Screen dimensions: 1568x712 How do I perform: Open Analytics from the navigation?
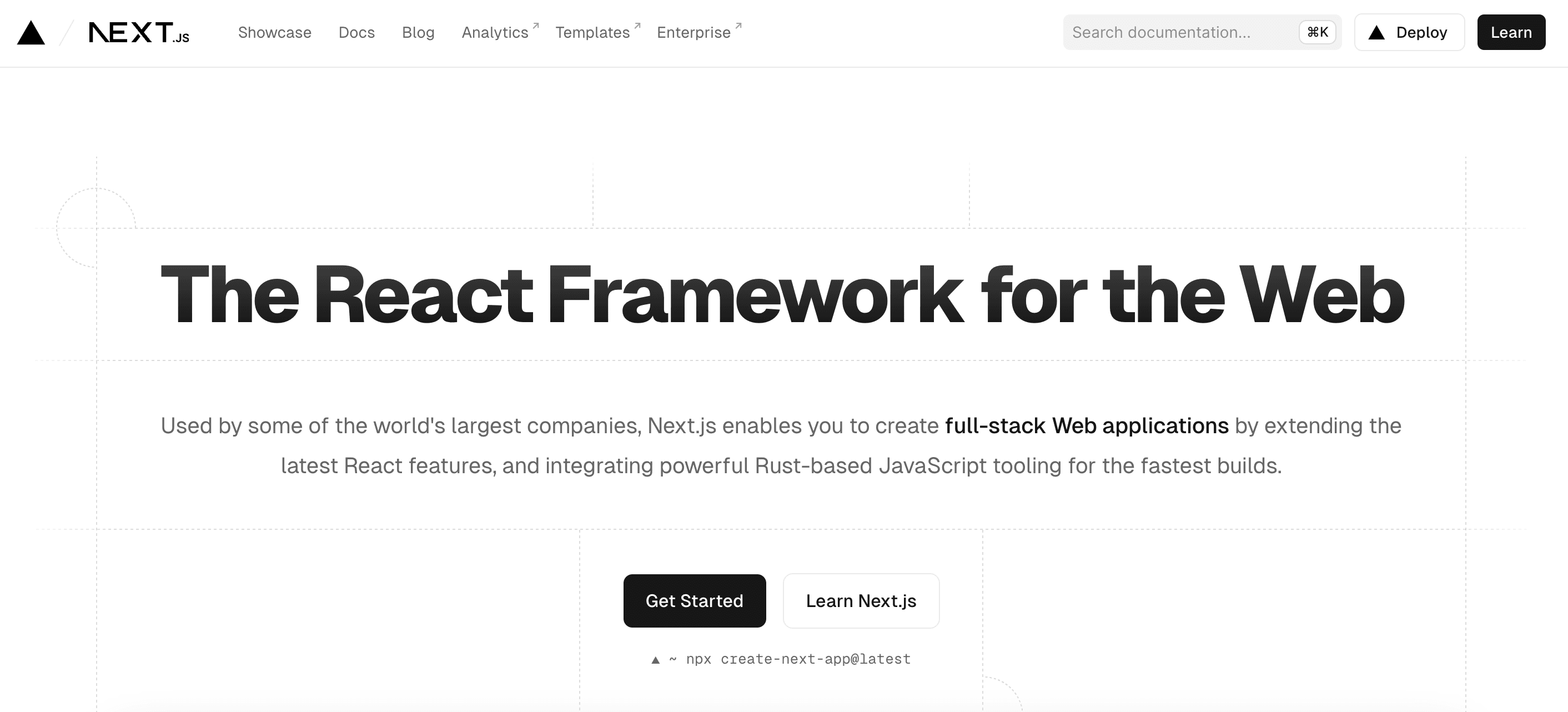coord(494,32)
